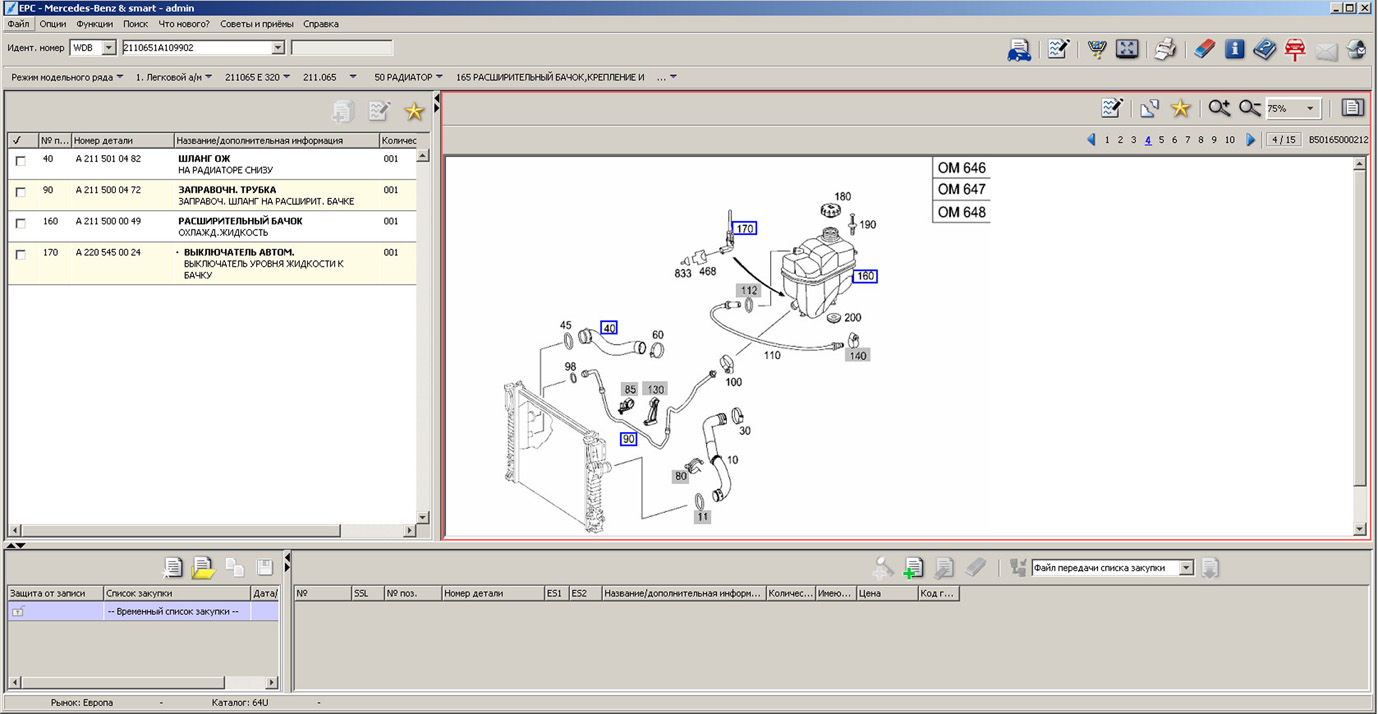
Task: Click callout number 90 in the diagram
Action: click(x=629, y=439)
